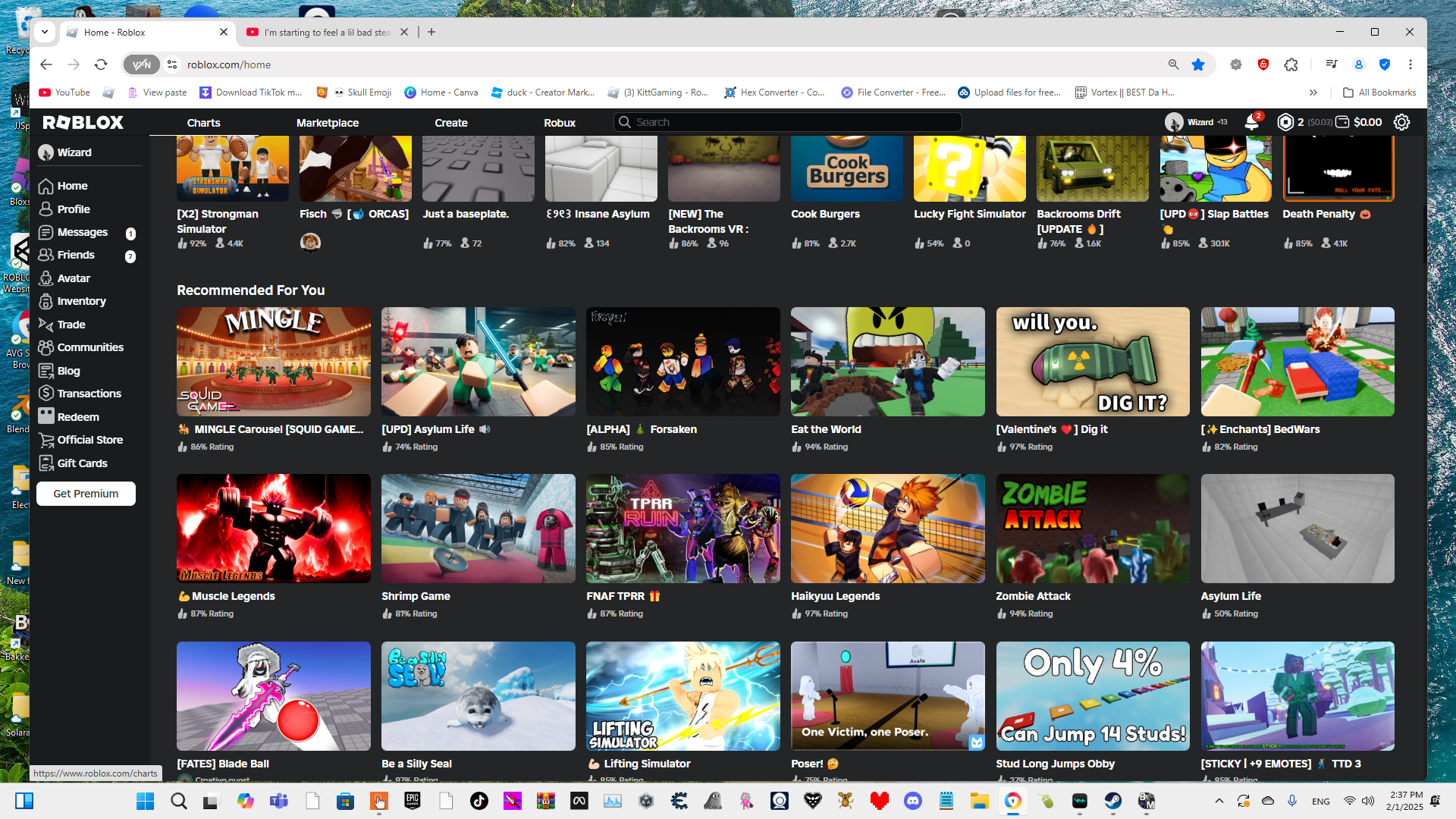Open the Haikyuu Legends game thumbnail
Screen dimensions: 1456x819
point(887,529)
